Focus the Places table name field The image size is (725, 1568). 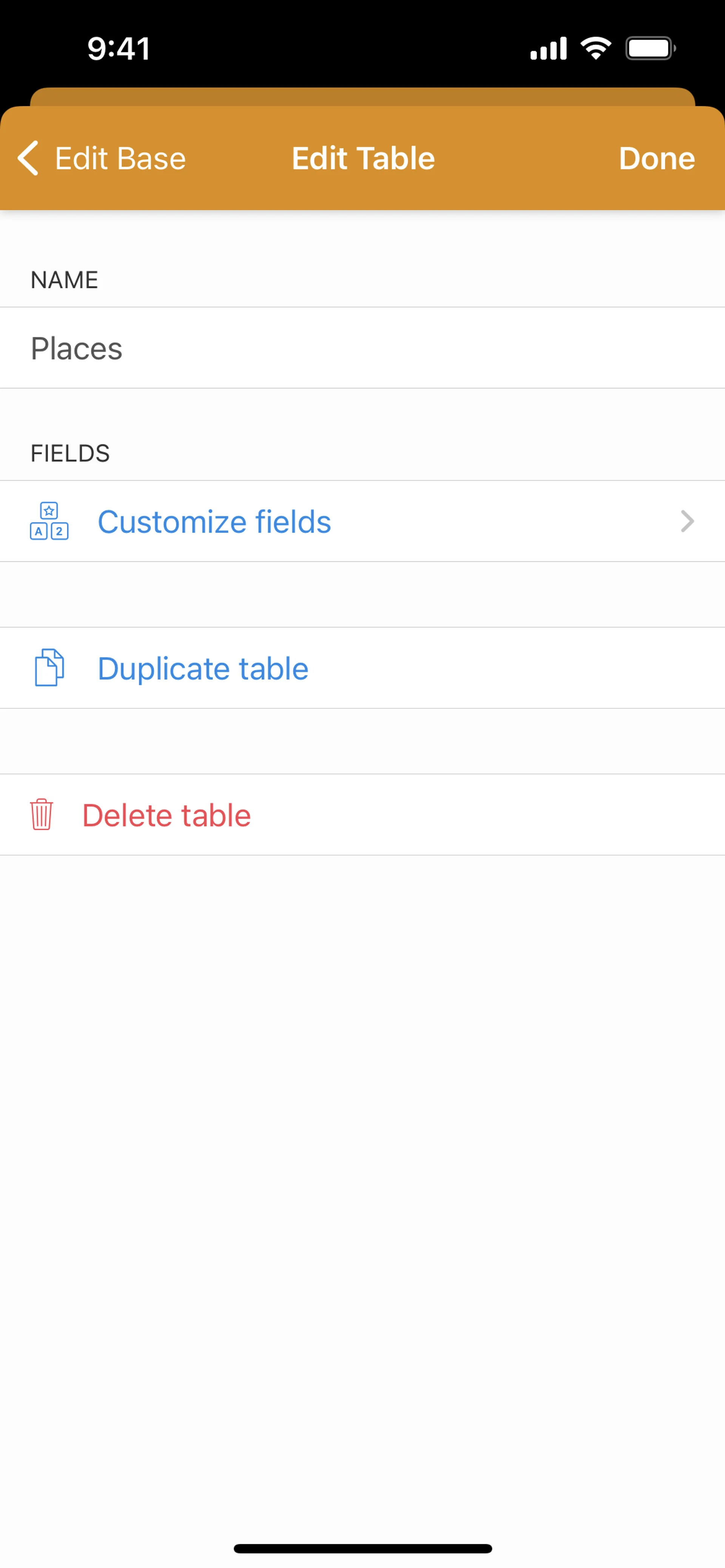362,348
